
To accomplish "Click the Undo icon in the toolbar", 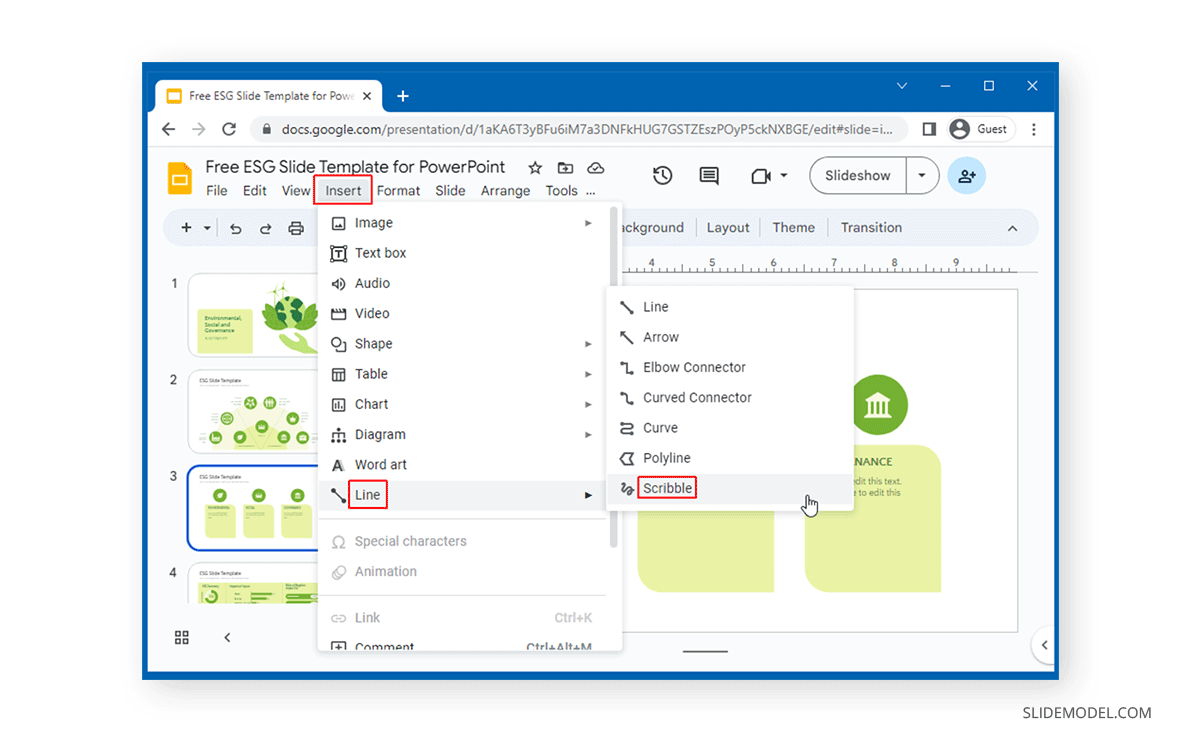I will tap(236, 228).
